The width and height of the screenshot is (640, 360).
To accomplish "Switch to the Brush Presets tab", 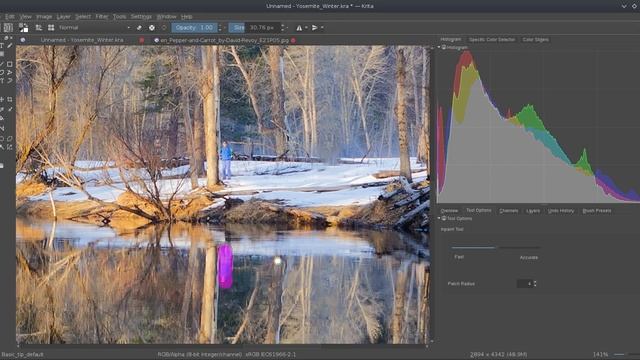I will point(597,211).
